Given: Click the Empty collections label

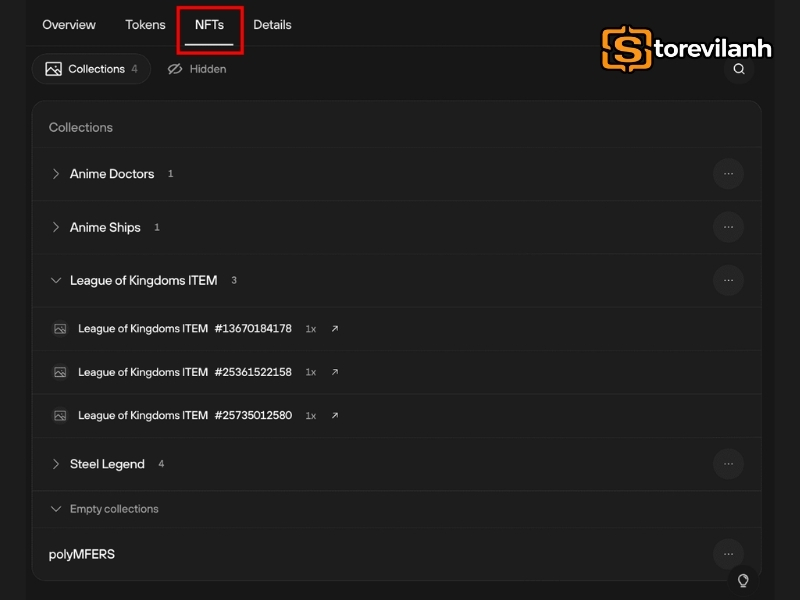Looking at the screenshot, I should point(114,509).
